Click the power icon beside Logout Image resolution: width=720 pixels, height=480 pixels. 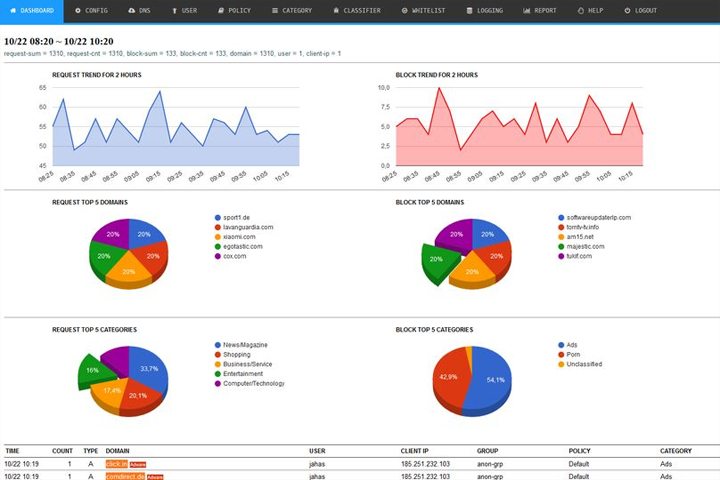pyautogui.click(x=627, y=11)
